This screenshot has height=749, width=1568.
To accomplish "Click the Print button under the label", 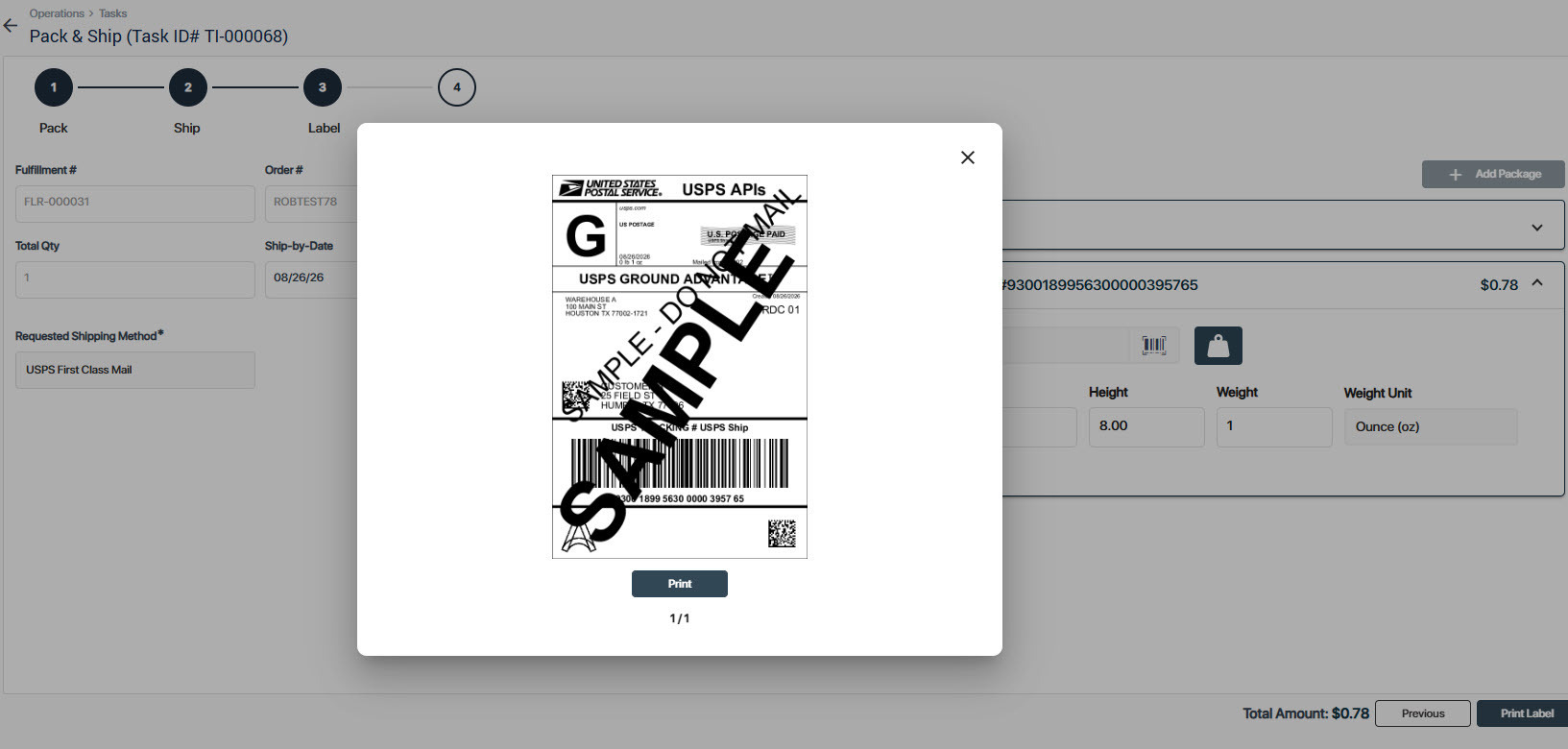I will [680, 584].
